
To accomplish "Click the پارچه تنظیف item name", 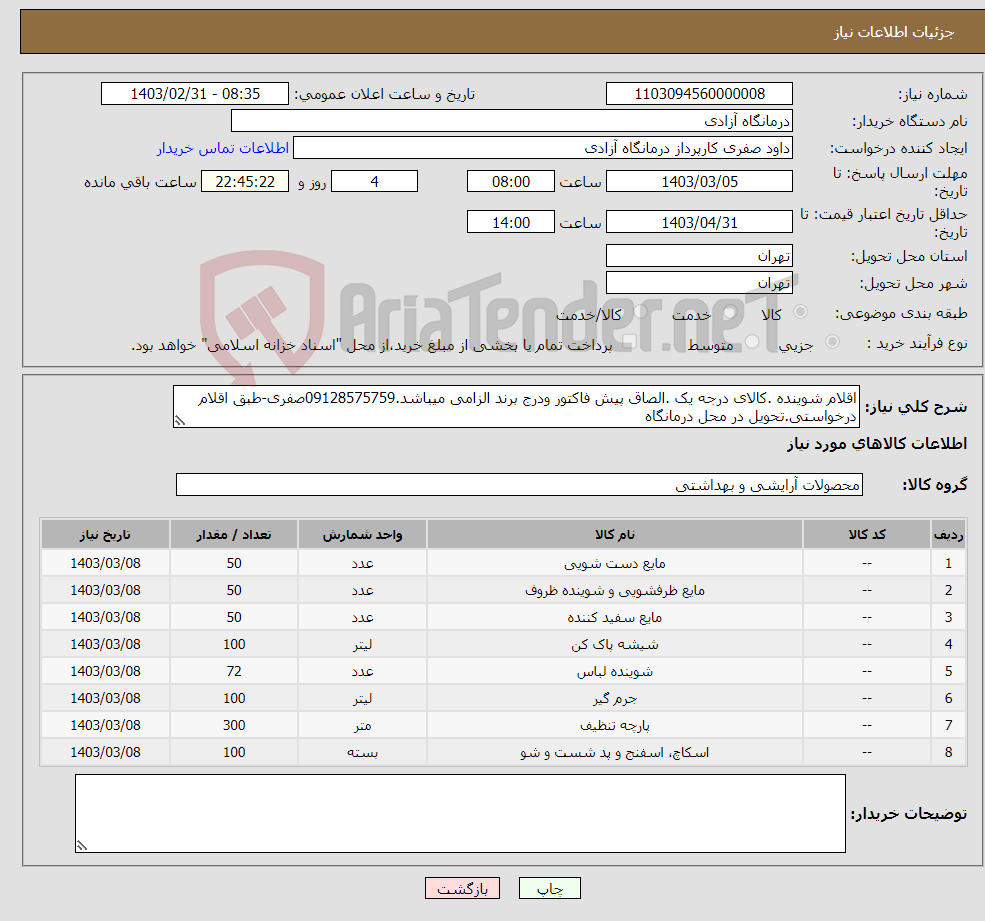I will click(x=614, y=726).
